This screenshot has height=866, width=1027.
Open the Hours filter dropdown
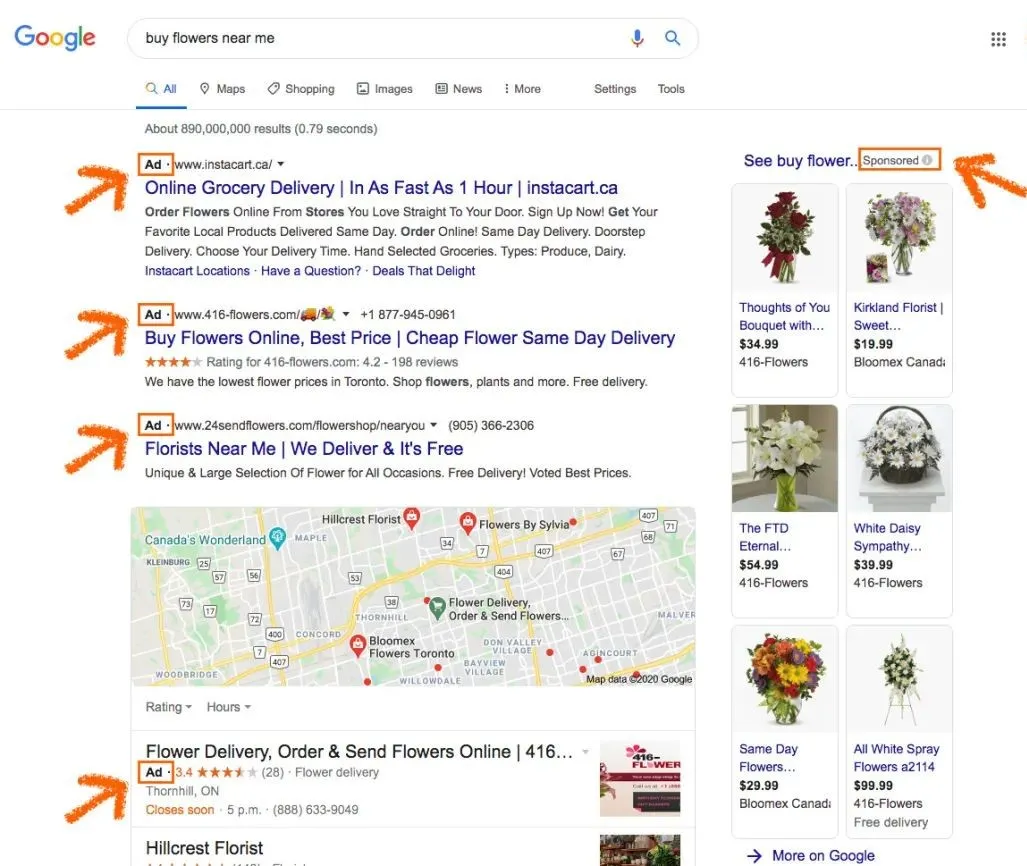click(229, 707)
